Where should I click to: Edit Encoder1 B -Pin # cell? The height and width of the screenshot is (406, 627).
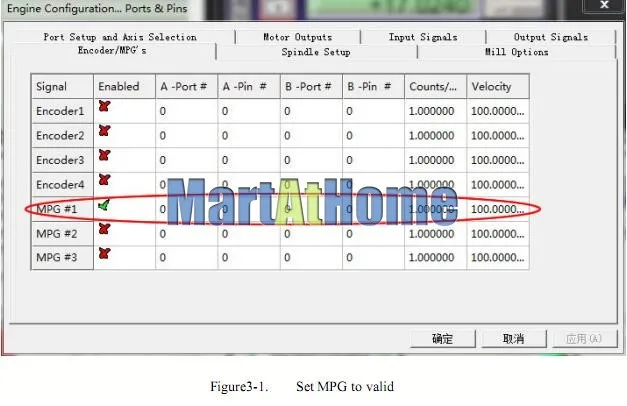click(x=373, y=111)
